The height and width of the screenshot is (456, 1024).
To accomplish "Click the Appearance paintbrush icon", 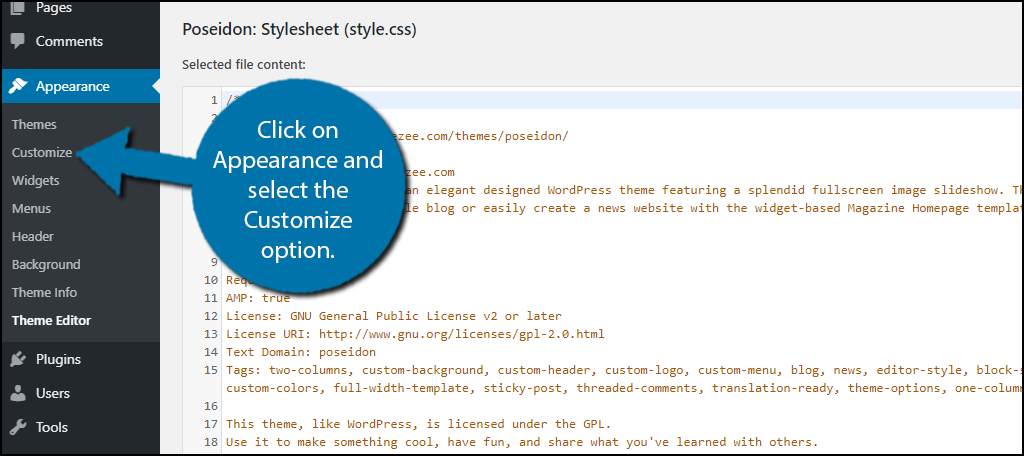I will [x=18, y=86].
